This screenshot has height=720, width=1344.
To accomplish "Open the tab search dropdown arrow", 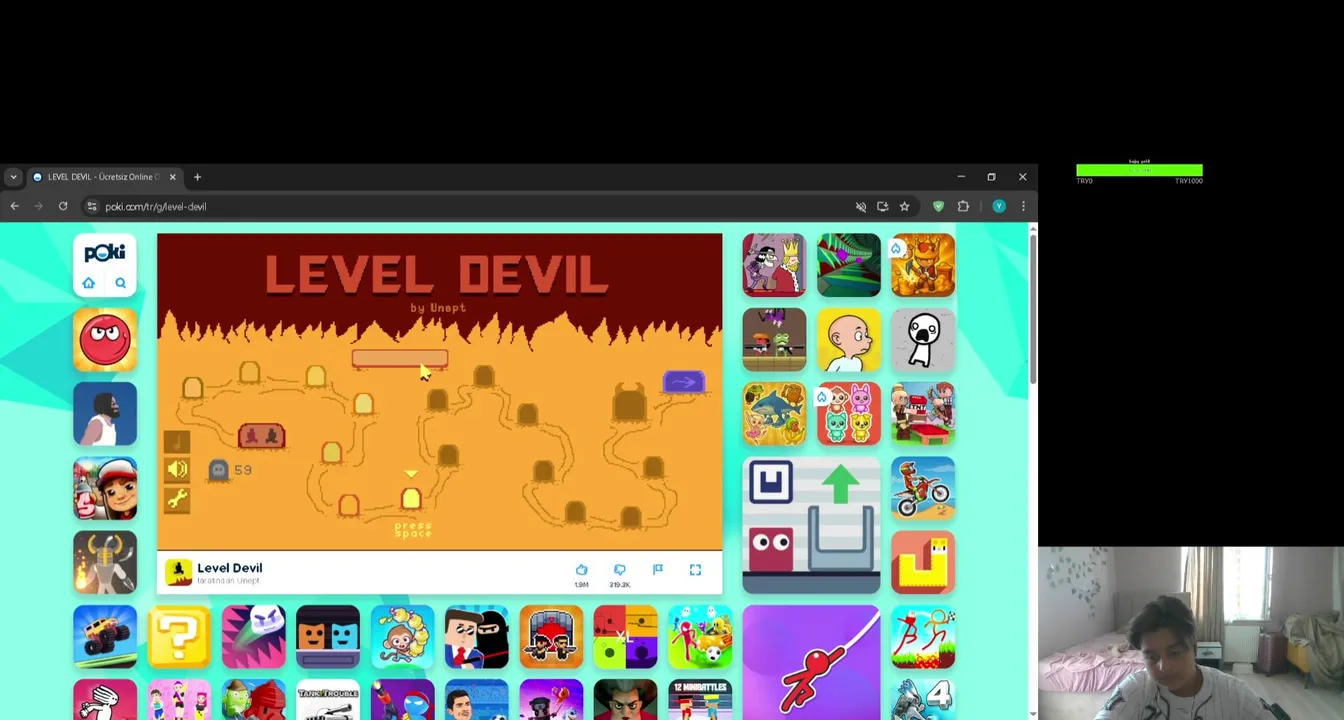I will [13, 177].
